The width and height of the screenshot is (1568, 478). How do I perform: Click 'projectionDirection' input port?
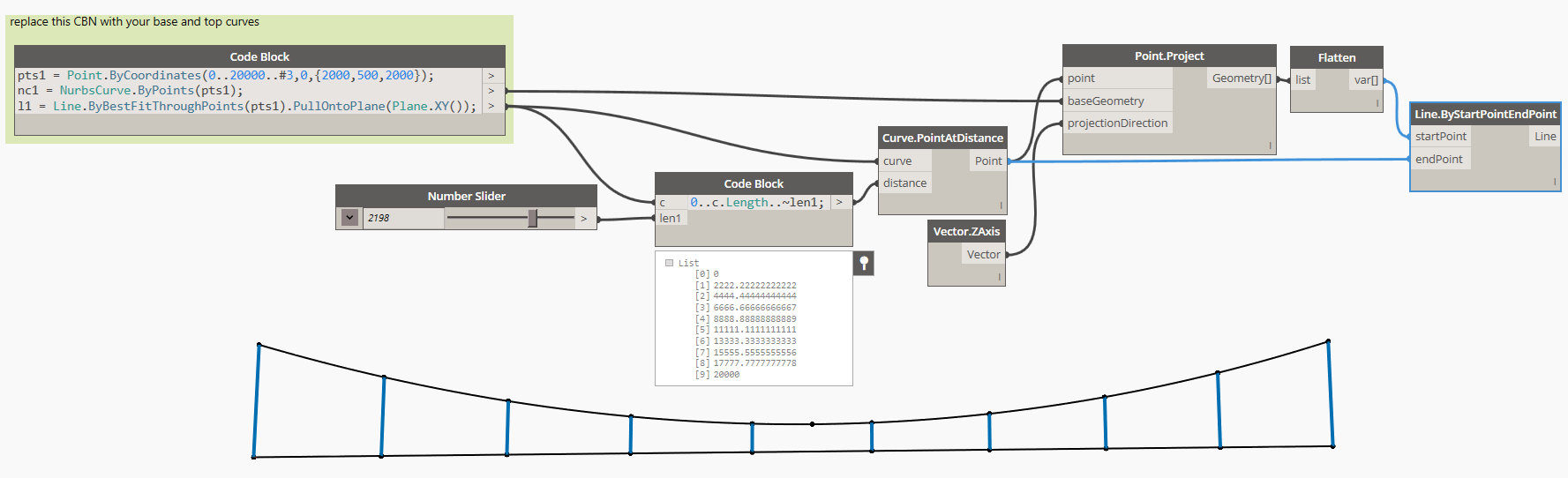pyautogui.click(x=1117, y=123)
